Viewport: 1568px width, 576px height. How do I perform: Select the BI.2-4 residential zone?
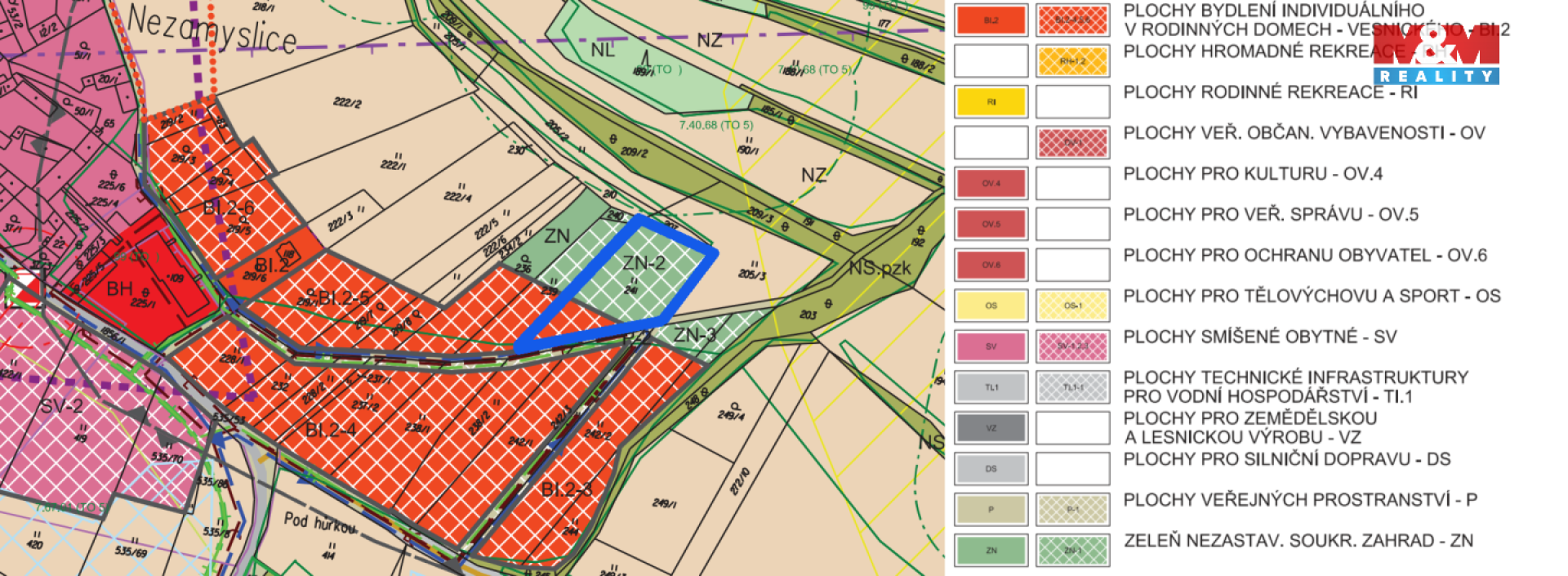(x=331, y=430)
